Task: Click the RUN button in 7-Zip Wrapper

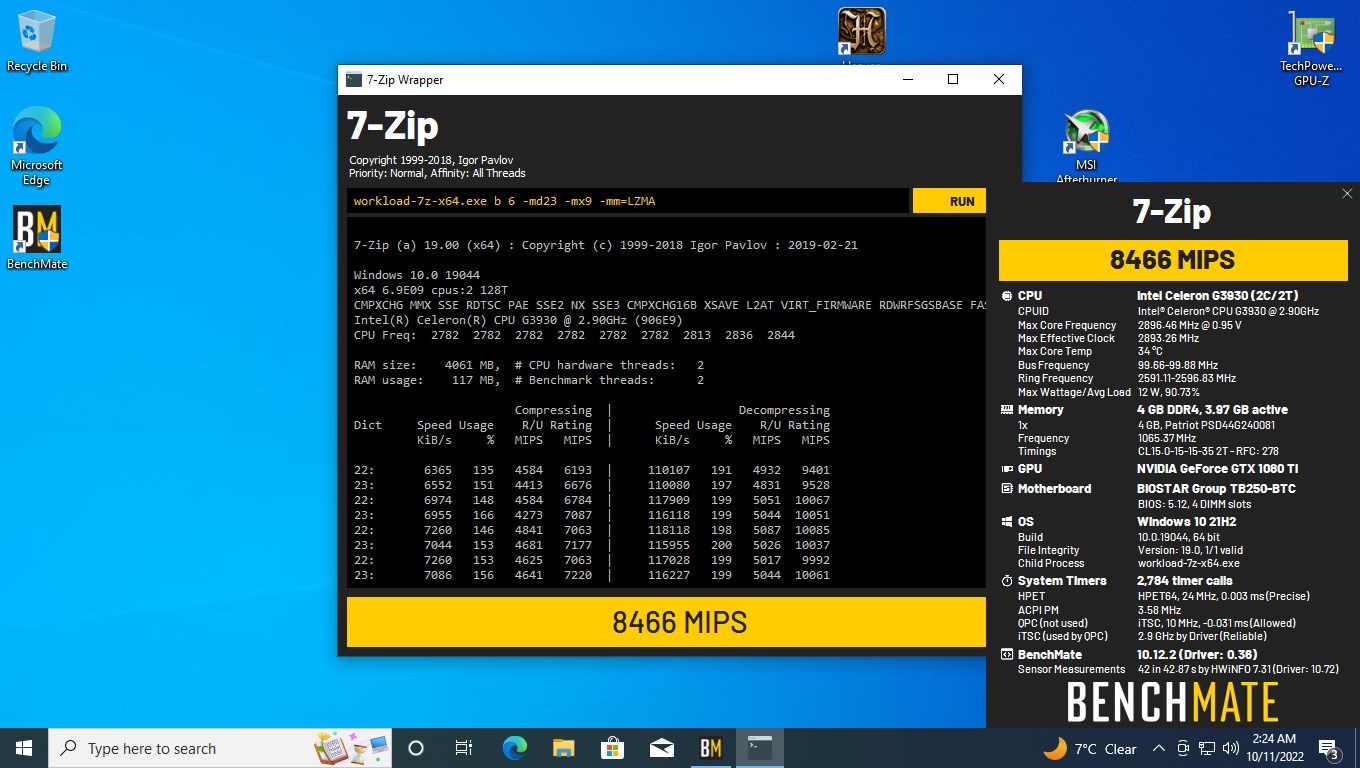Action: click(x=949, y=201)
